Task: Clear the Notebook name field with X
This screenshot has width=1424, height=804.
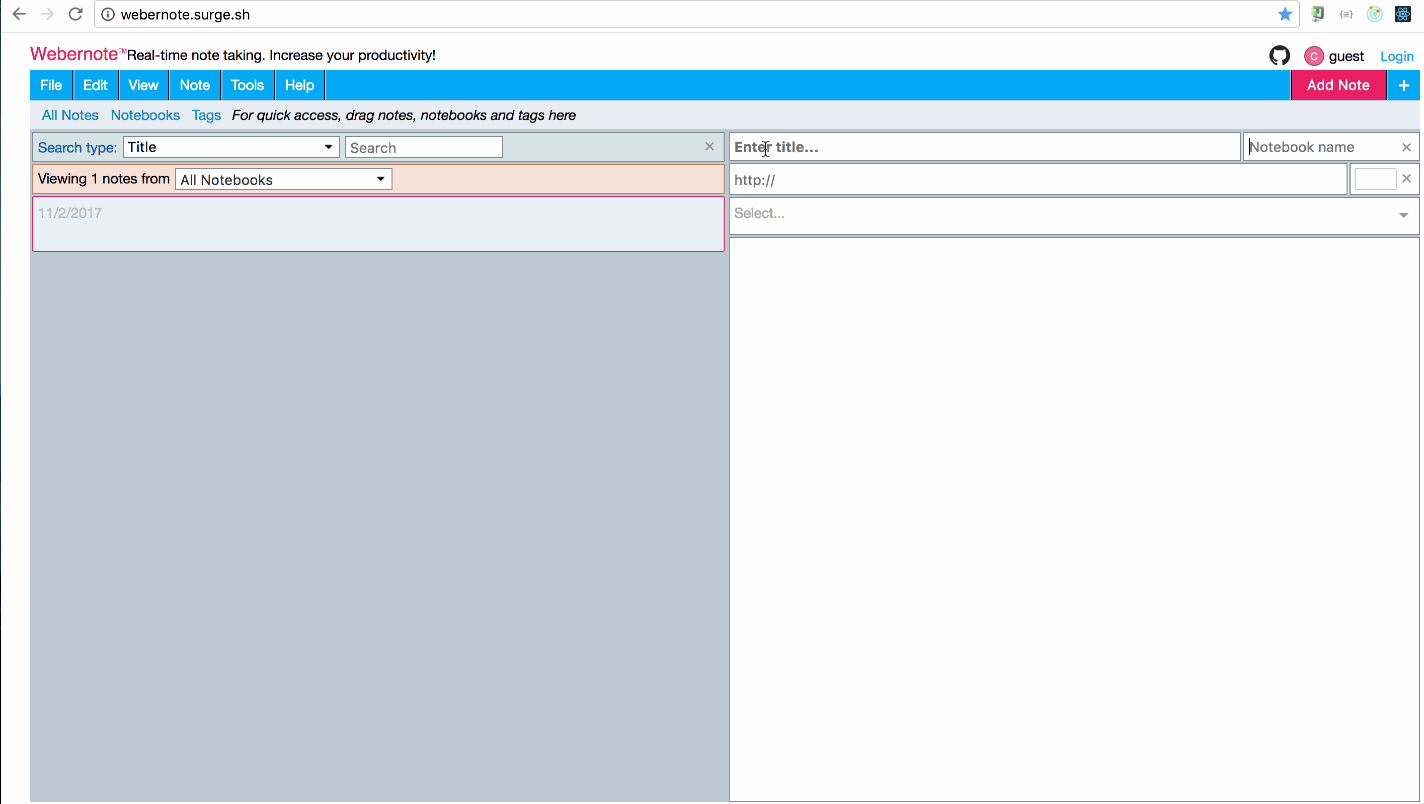Action: pyautogui.click(x=1406, y=147)
